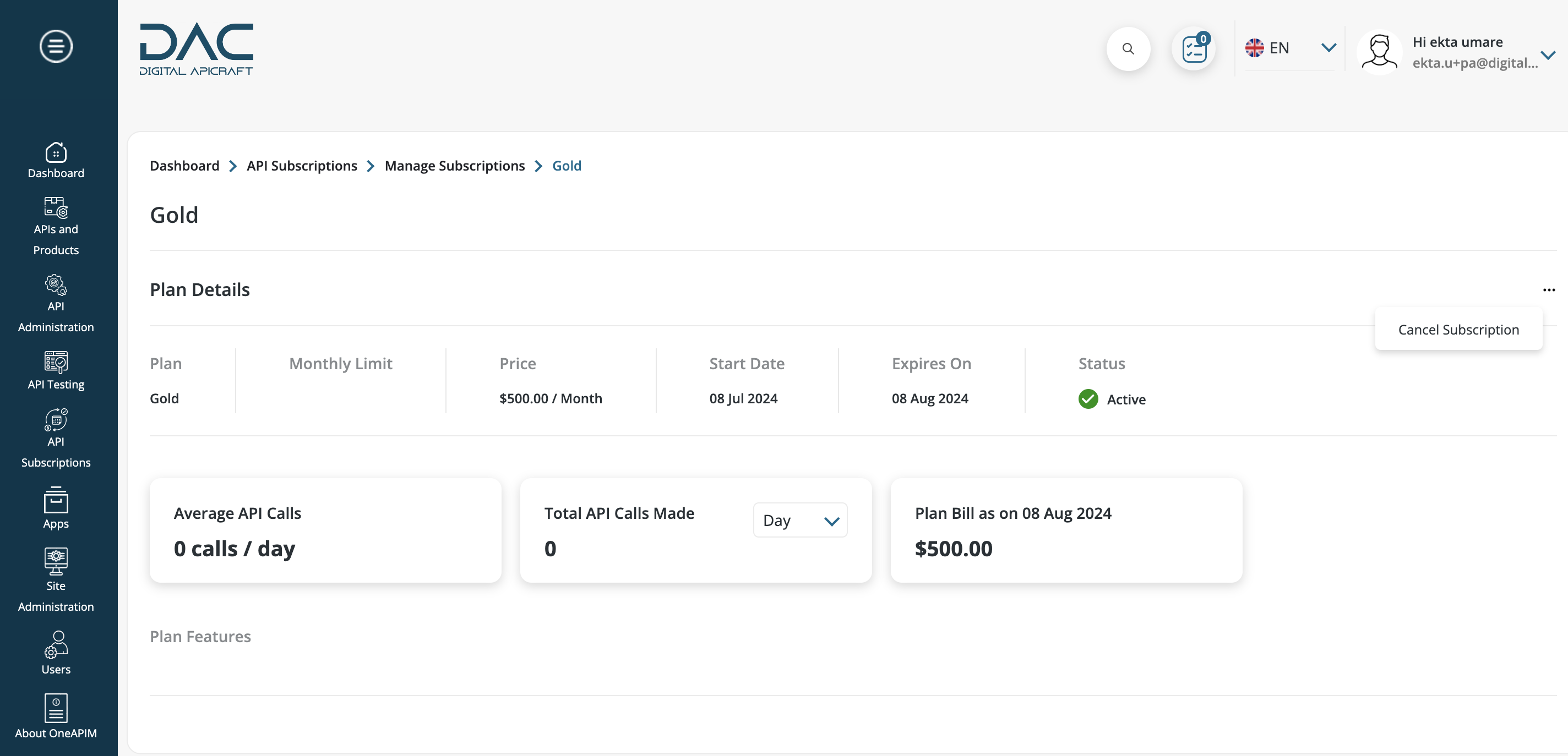Viewport: 1568px width, 756px height.
Task: Open the Day period dropdown
Action: [x=800, y=520]
